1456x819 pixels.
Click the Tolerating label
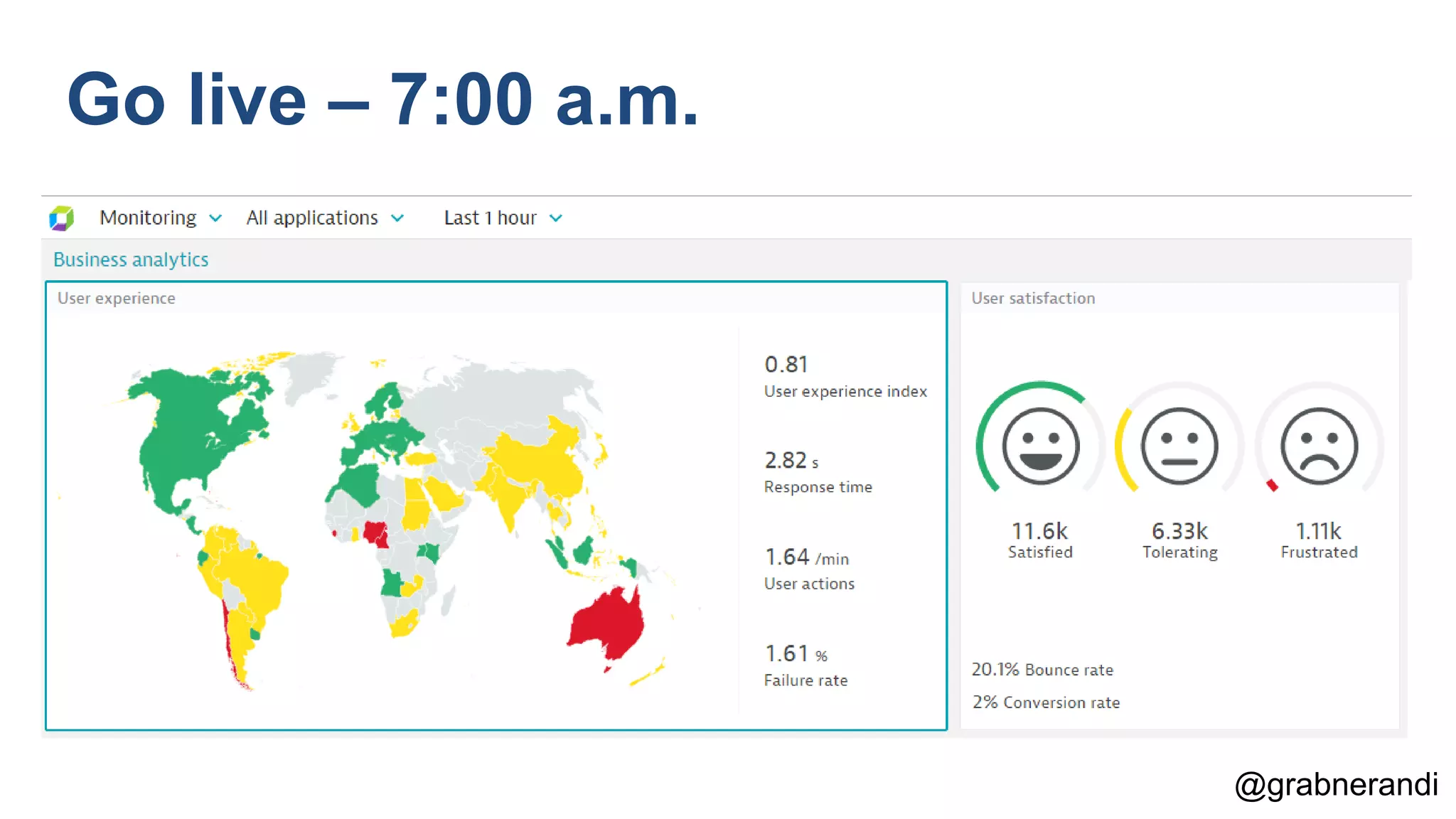point(1180,552)
